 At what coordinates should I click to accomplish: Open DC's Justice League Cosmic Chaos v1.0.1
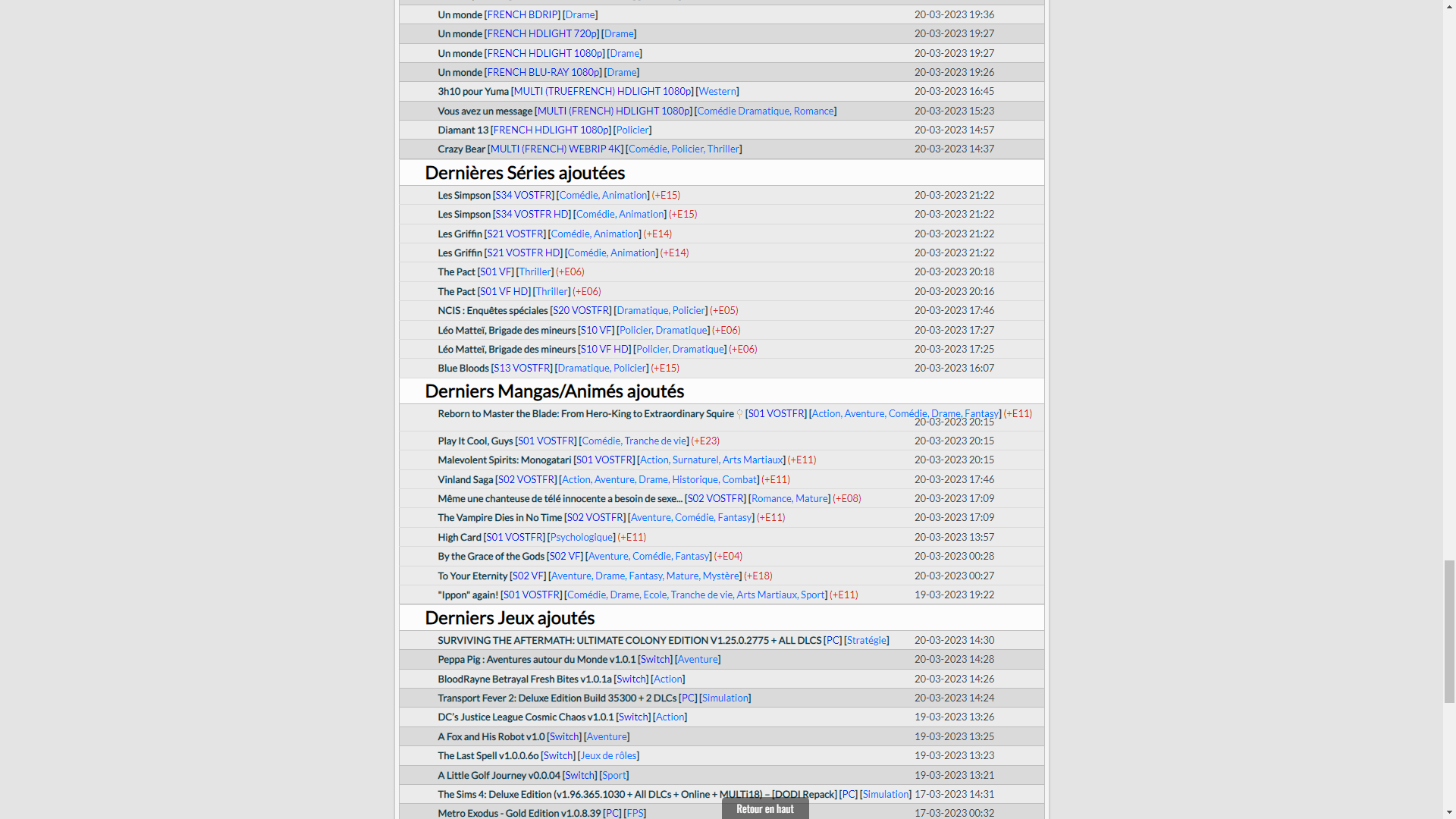pyautogui.click(x=526, y=717)
